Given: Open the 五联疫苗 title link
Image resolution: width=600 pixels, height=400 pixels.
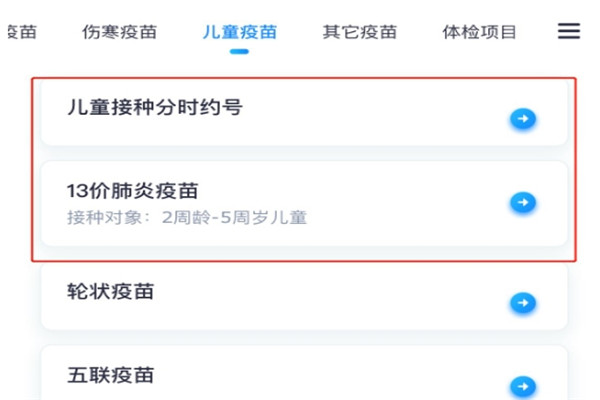Looking at the screenshot, I should click(111, 375).
